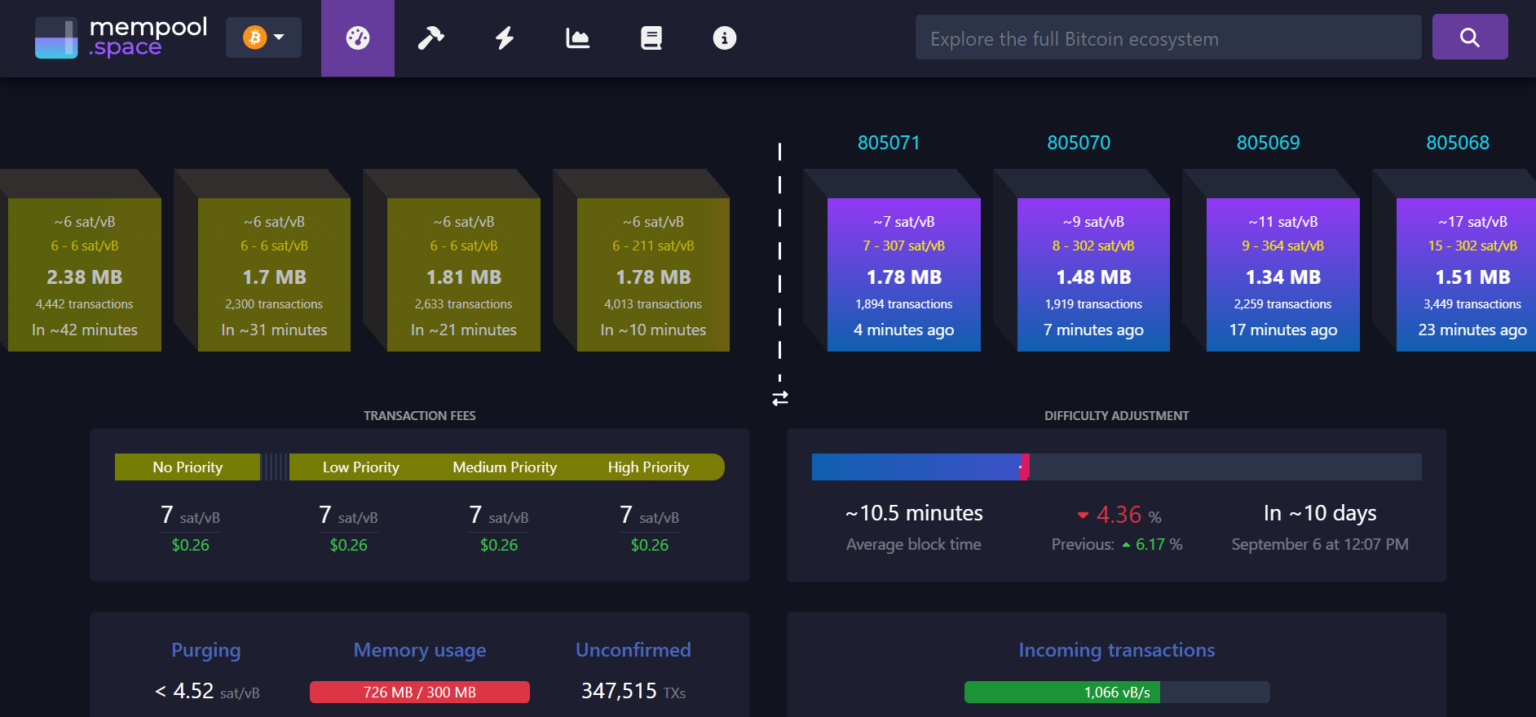Click the mempool.space logo
This screenshot has height=717, width=1536.
tap(120, 37)
